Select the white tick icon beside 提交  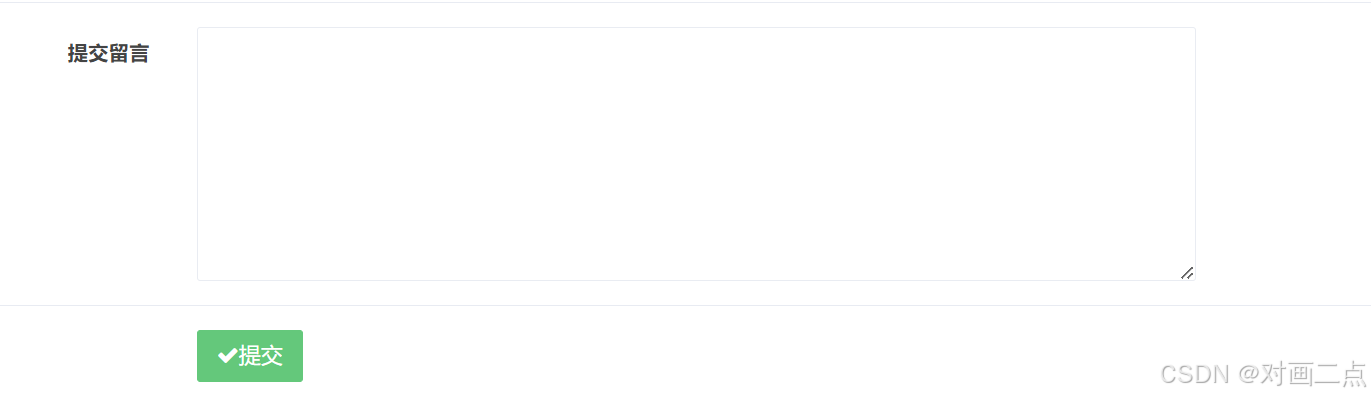227,356
